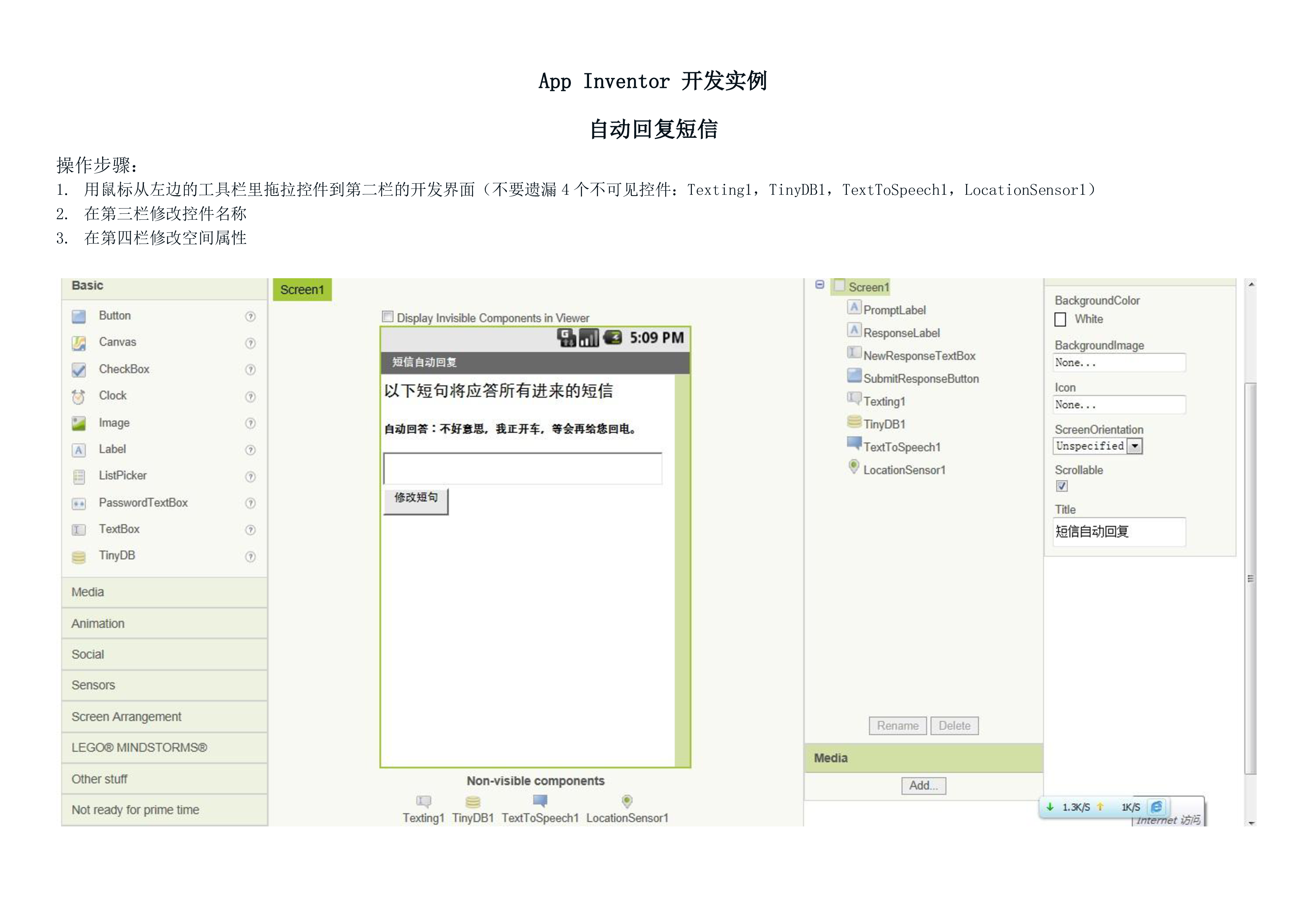Click the PasswordTextBox palette icon

click(x=79, y=504)
